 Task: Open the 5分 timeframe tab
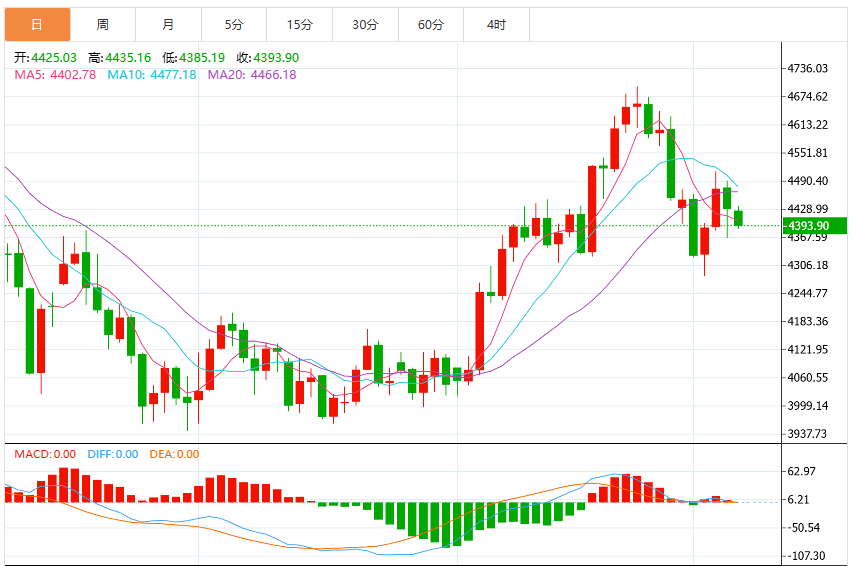coord(234,24)
